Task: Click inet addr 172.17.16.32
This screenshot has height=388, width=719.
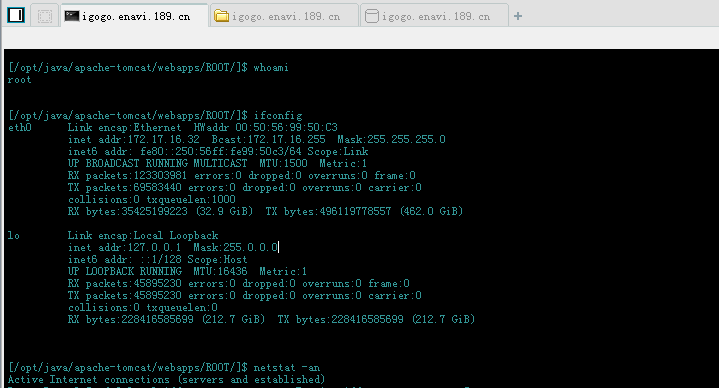Action: point(133,139)
